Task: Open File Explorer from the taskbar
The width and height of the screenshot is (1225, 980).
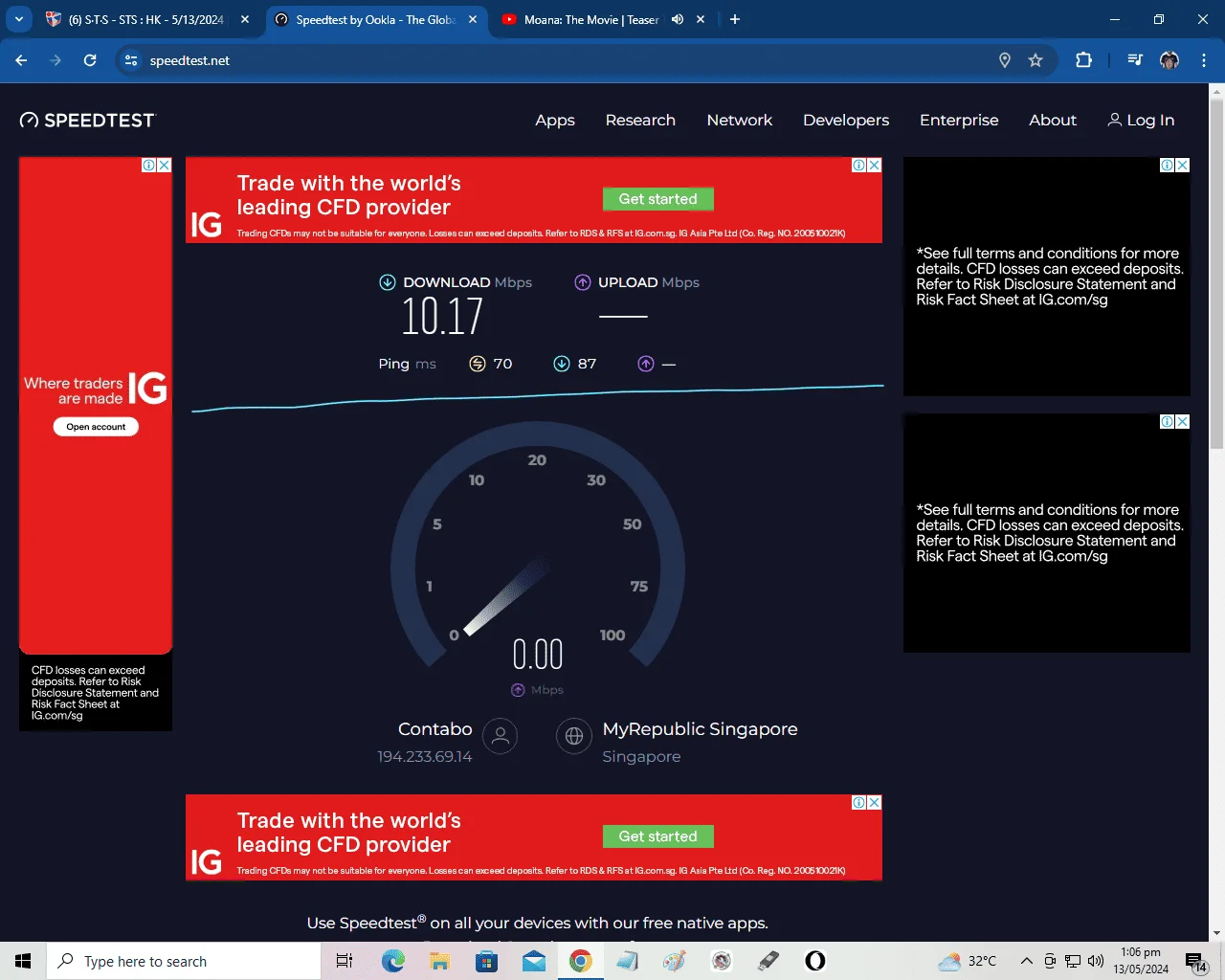Action: click(439, 961)
